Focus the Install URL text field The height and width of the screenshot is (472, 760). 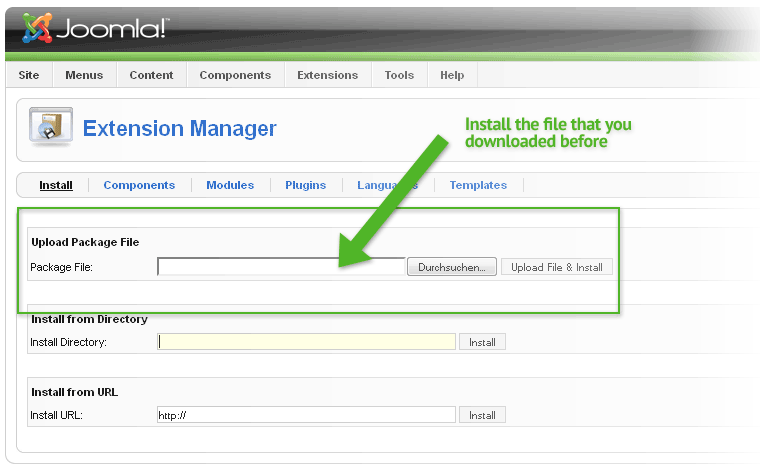(x=306, y=415)
